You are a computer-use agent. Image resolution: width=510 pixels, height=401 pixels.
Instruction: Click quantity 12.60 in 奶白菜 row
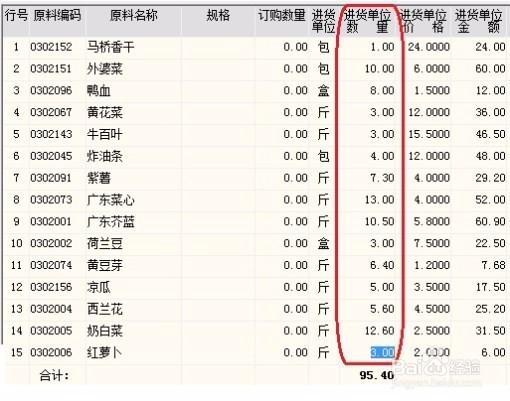tap(379, 331)
